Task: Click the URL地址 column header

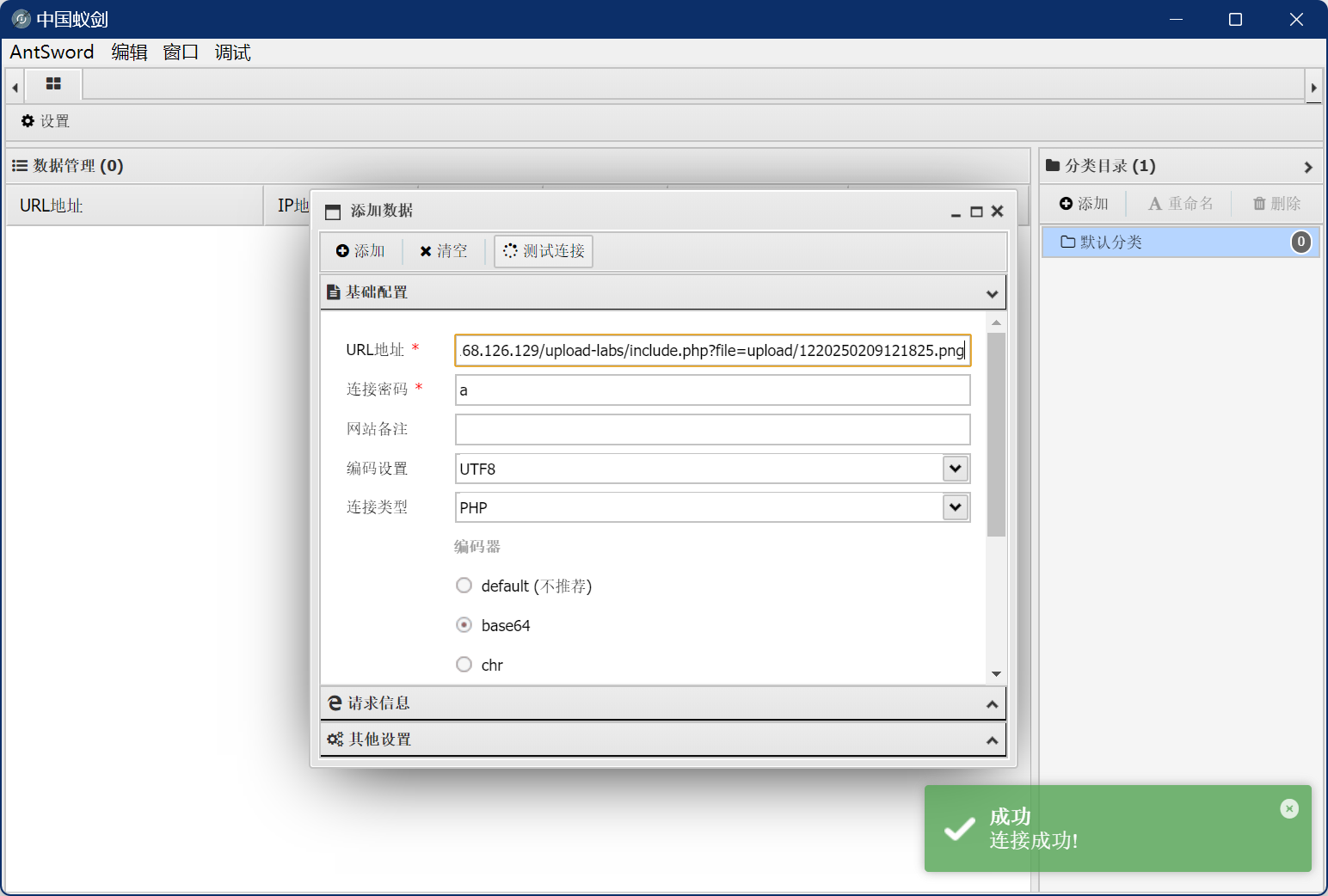Action: point(134,206)
